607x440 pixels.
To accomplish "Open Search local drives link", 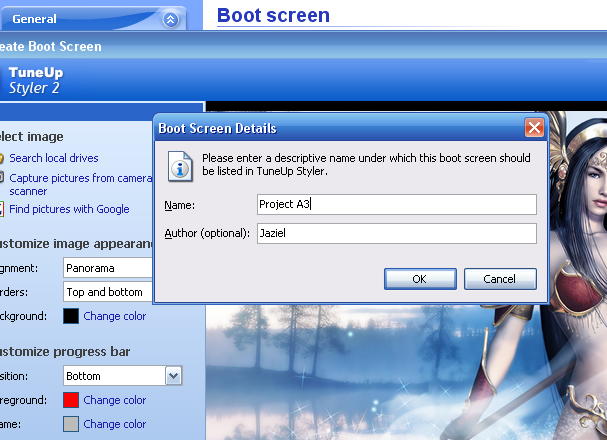I will (x=54, y=158).
